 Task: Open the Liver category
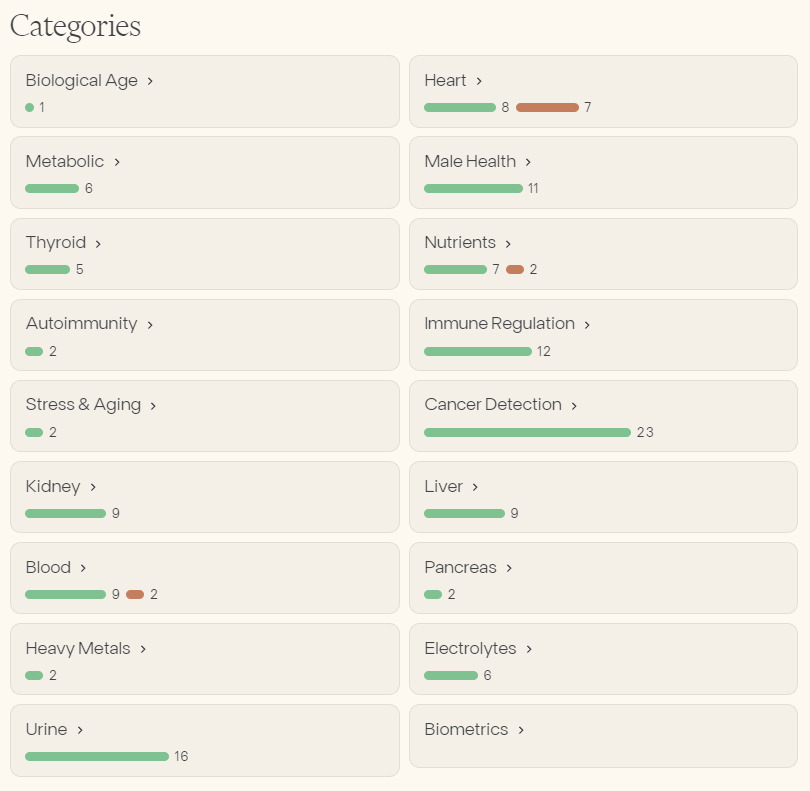(x=443, y=486)
